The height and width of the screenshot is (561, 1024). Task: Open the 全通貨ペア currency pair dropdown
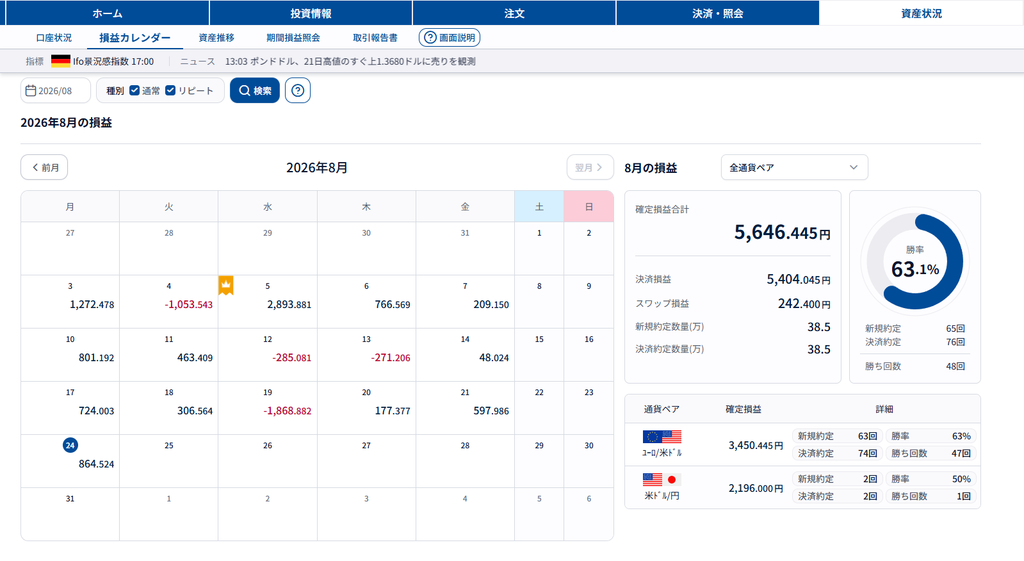[794, 167]
